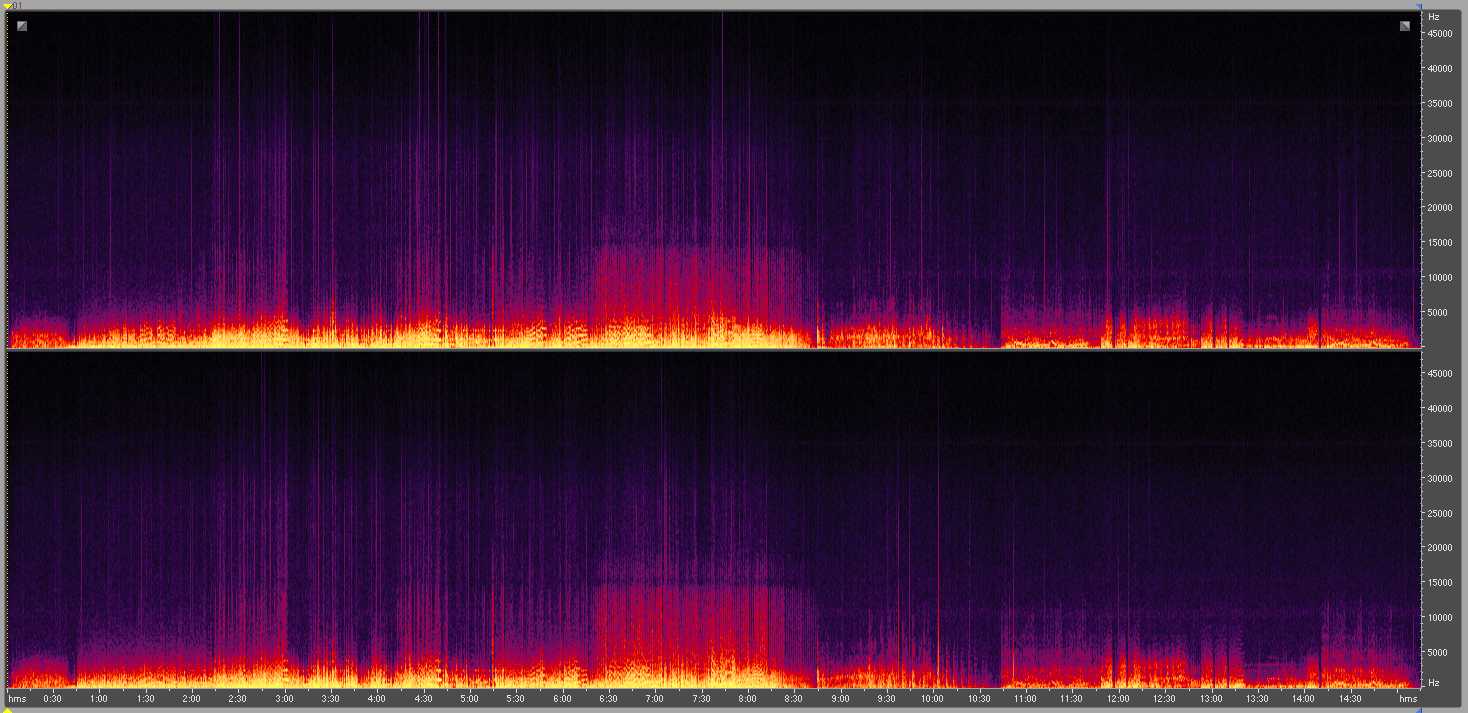Click the 10:00 mark on the time ruler
Viewport: 1468px width, 713px height.
(932, 698)
